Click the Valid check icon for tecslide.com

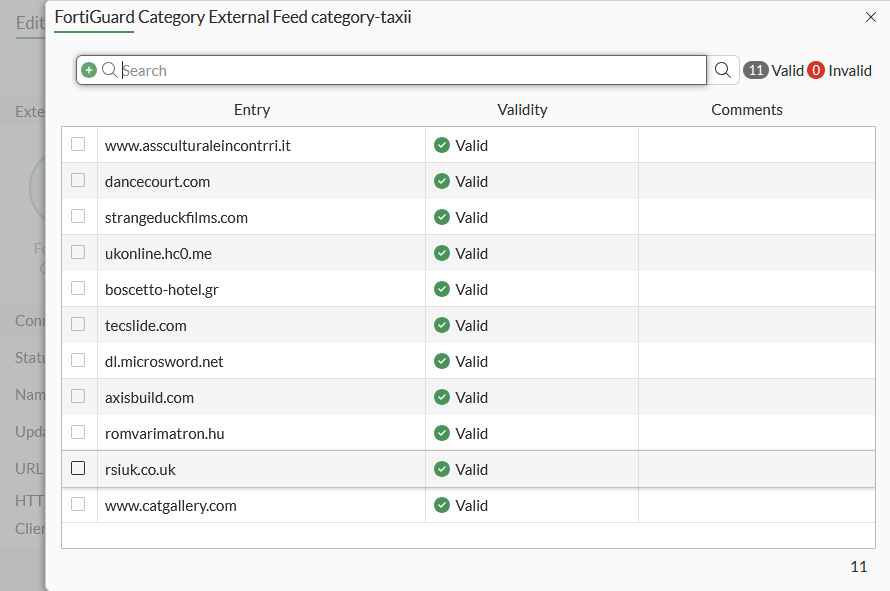click(x=442, y=326)
